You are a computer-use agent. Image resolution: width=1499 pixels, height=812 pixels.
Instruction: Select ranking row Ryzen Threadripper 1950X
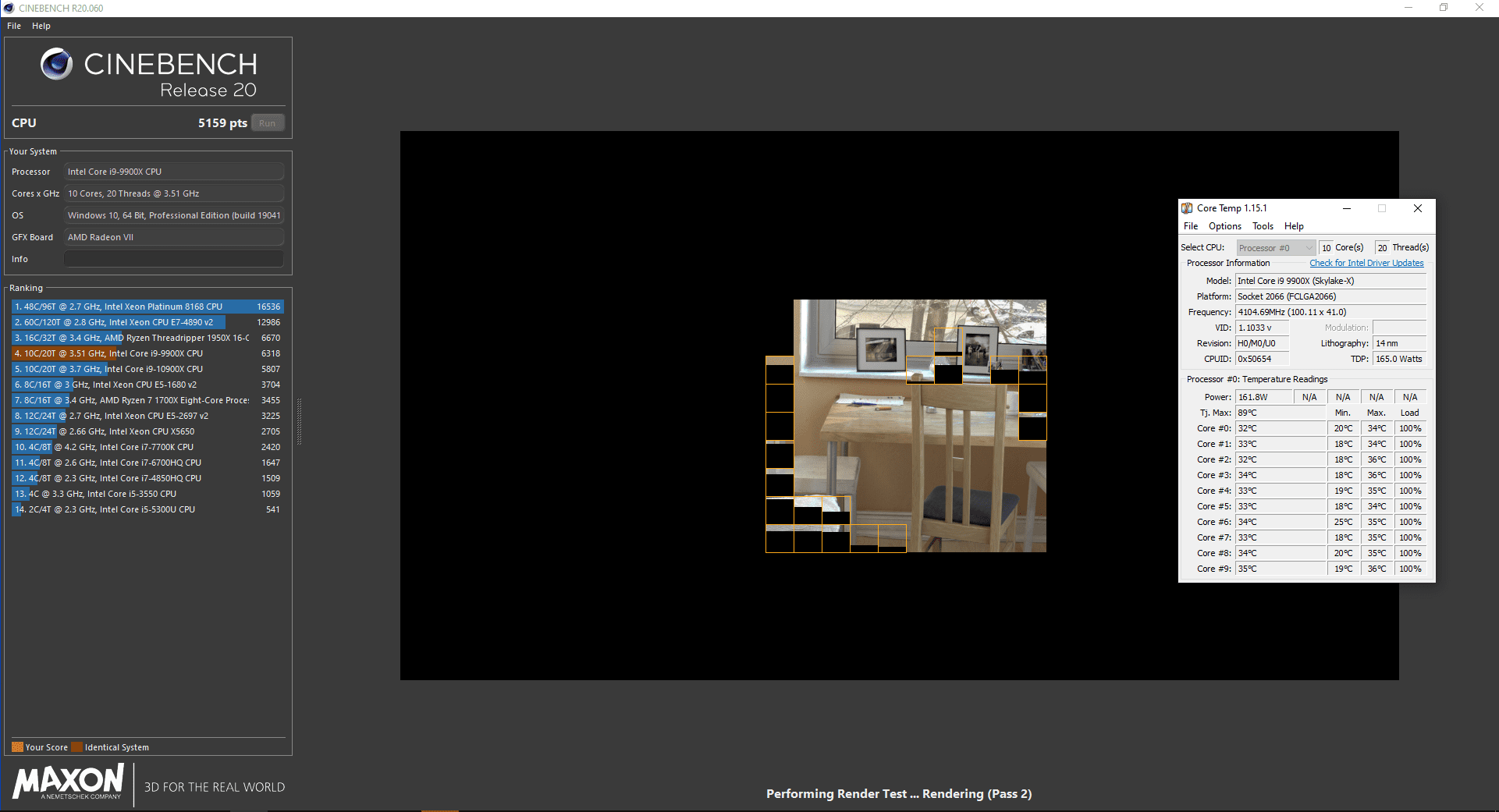tap(147, 338)
